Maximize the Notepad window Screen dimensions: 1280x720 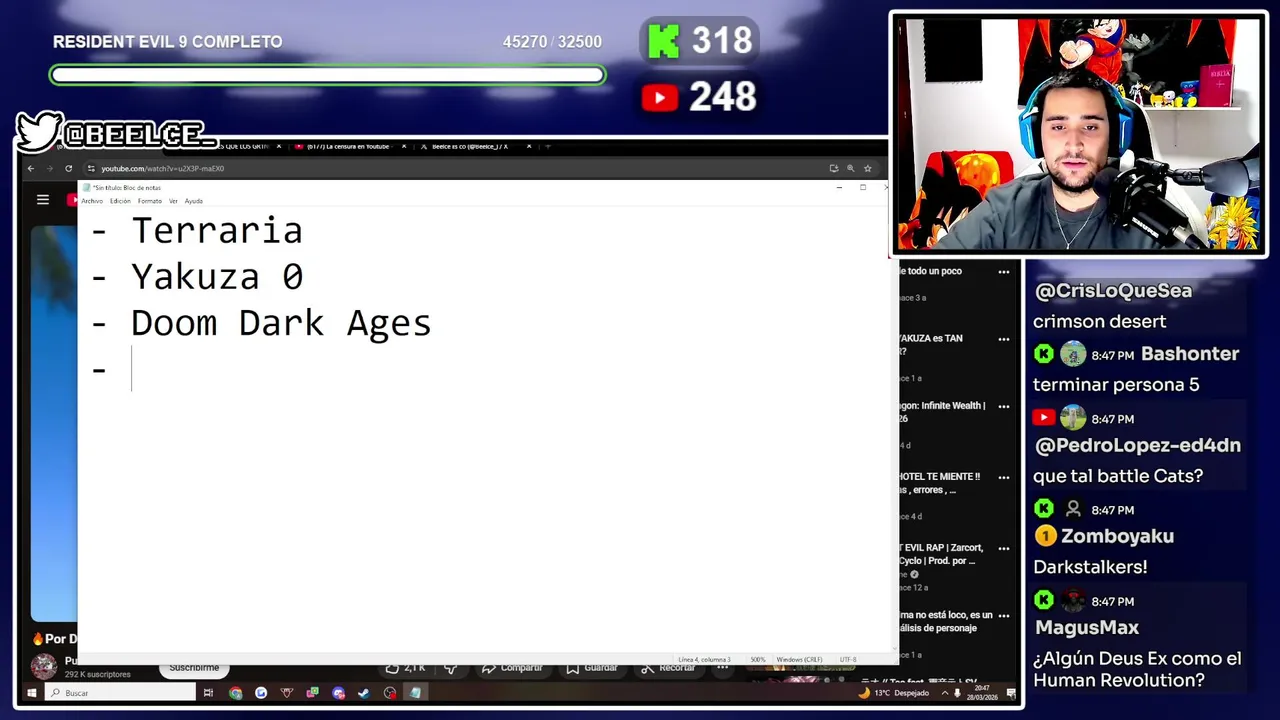[863, 187]
